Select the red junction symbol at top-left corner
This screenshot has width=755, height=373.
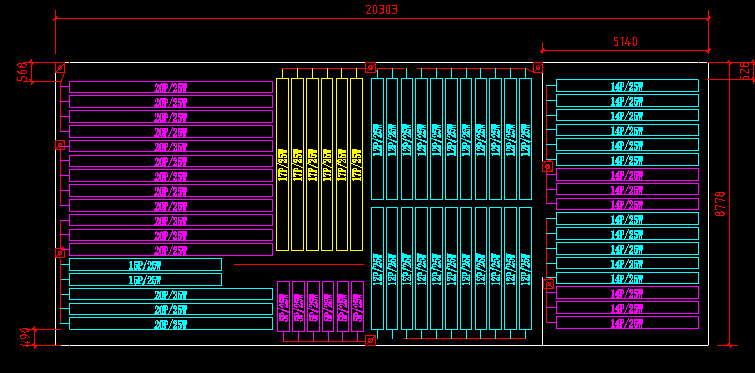pos(60,67)
